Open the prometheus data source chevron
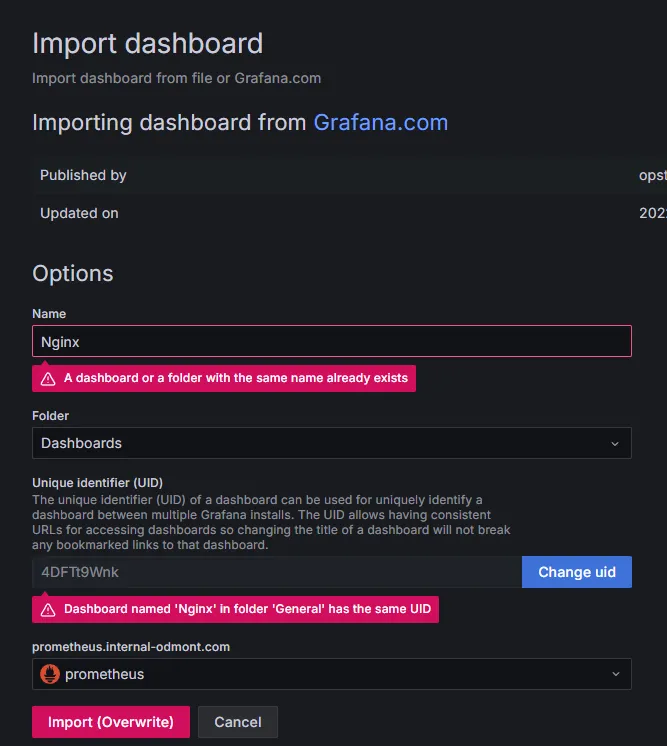The image size is (667, 746). coord(616,674)
